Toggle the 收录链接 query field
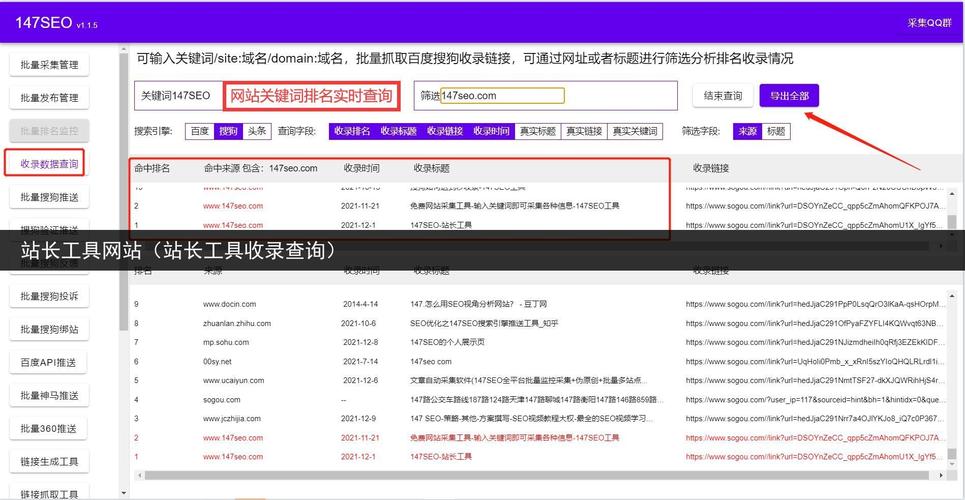965x500 pixels. 445,131
